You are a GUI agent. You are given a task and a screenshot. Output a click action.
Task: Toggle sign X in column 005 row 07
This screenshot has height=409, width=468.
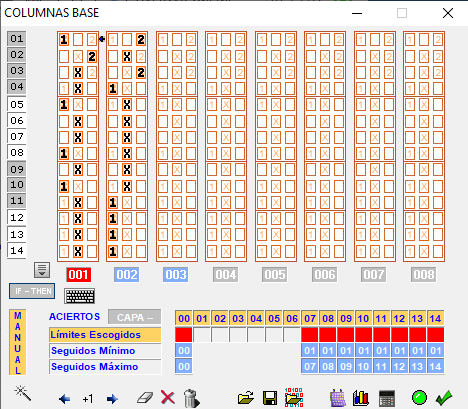coord(276,137)
